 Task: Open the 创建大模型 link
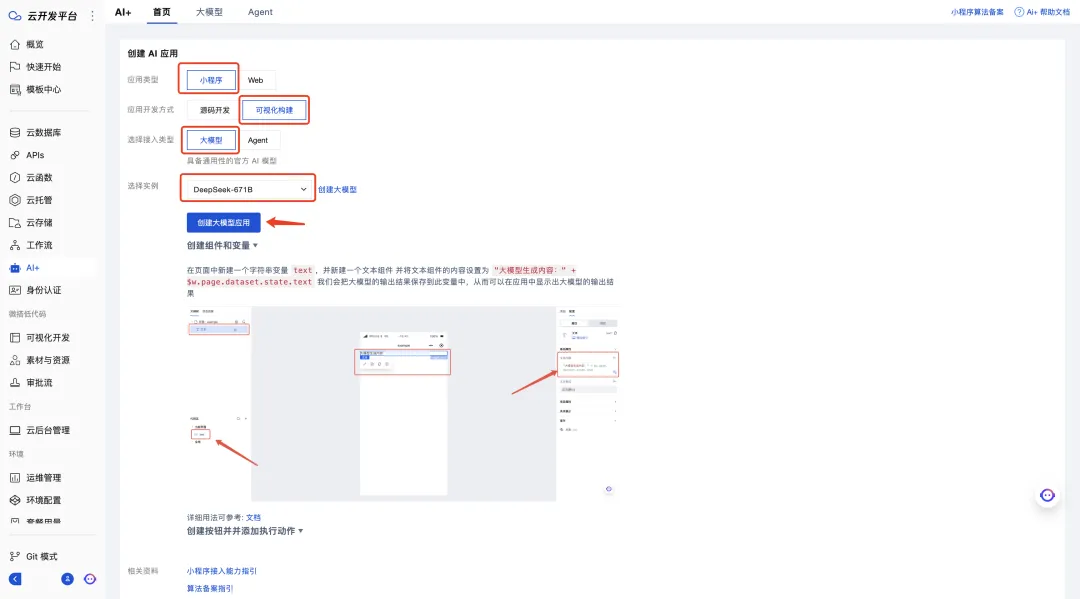[338, 189]
